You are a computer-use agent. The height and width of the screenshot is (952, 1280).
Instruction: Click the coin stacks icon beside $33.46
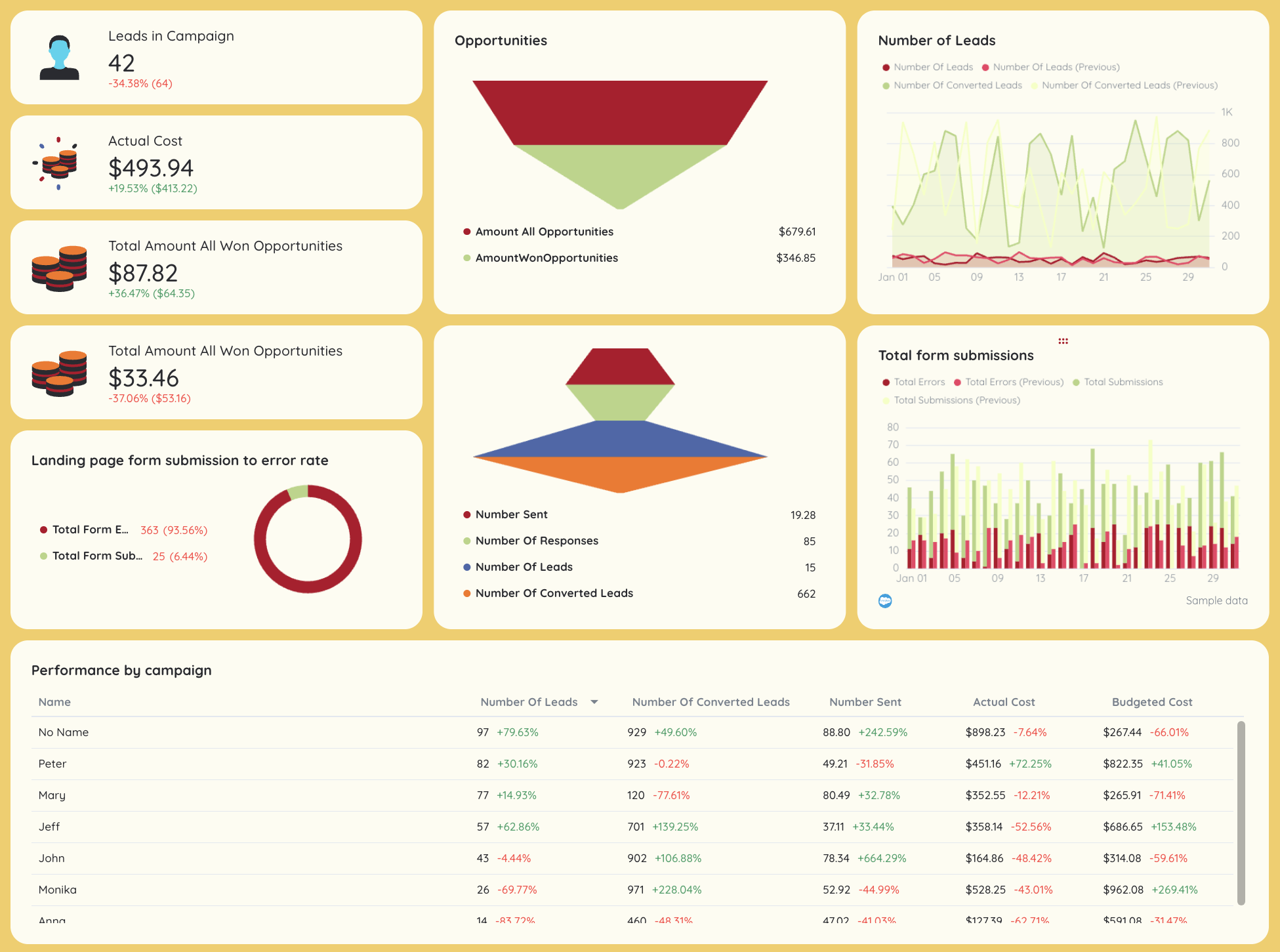58,373
